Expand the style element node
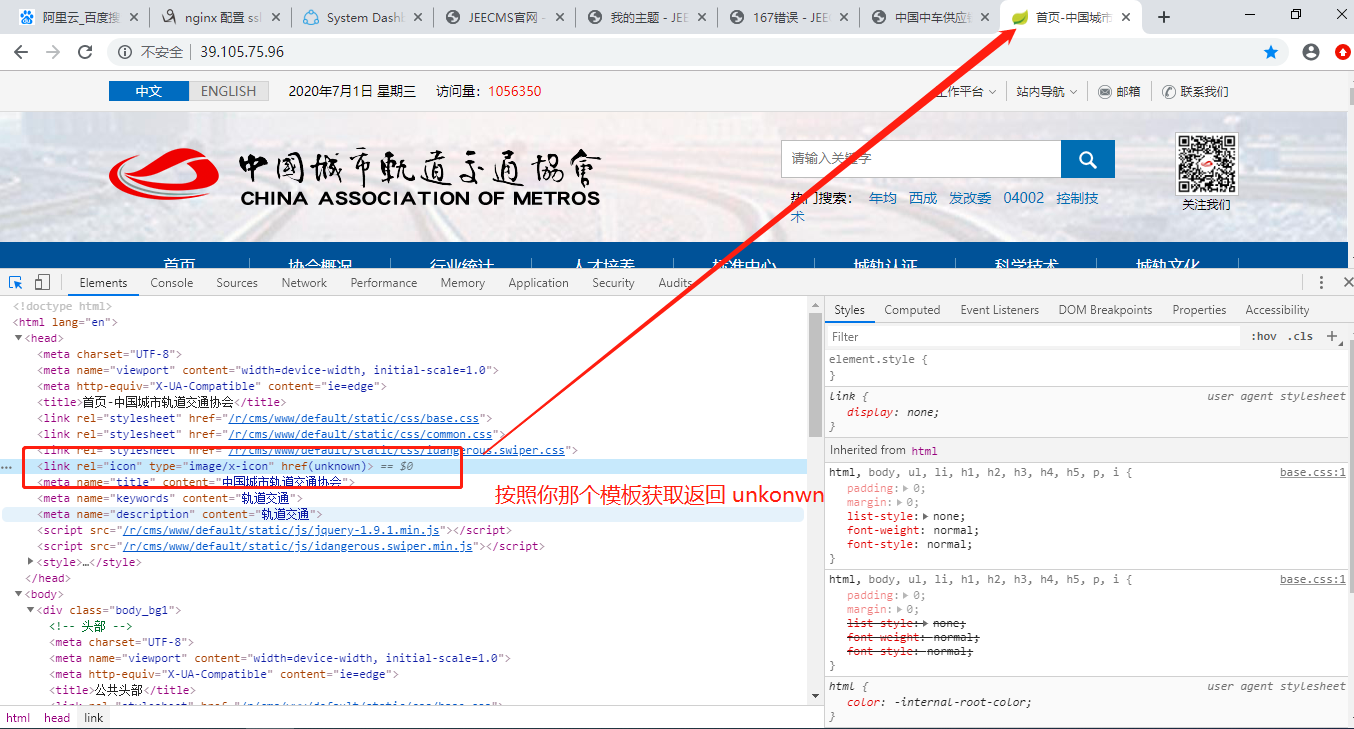1354x729 pixels. coord(31,562)
